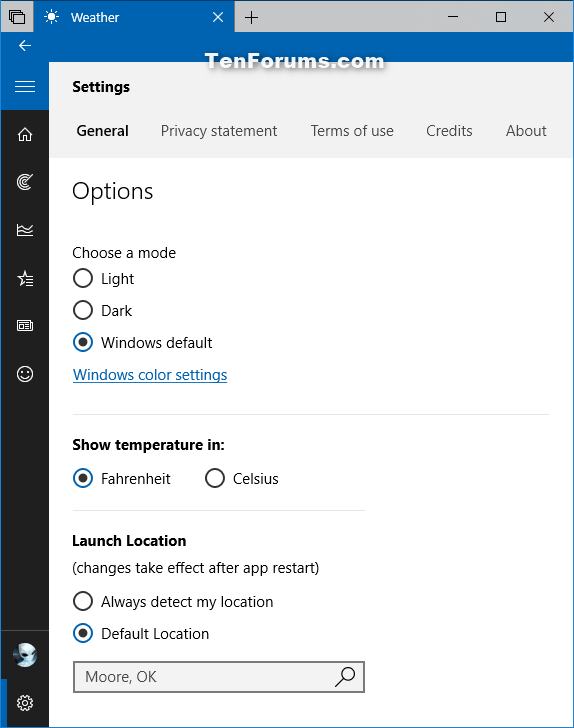Minimize the Weather window
The width and height of the screenshot is (574, 728).
tap(453, 17)
